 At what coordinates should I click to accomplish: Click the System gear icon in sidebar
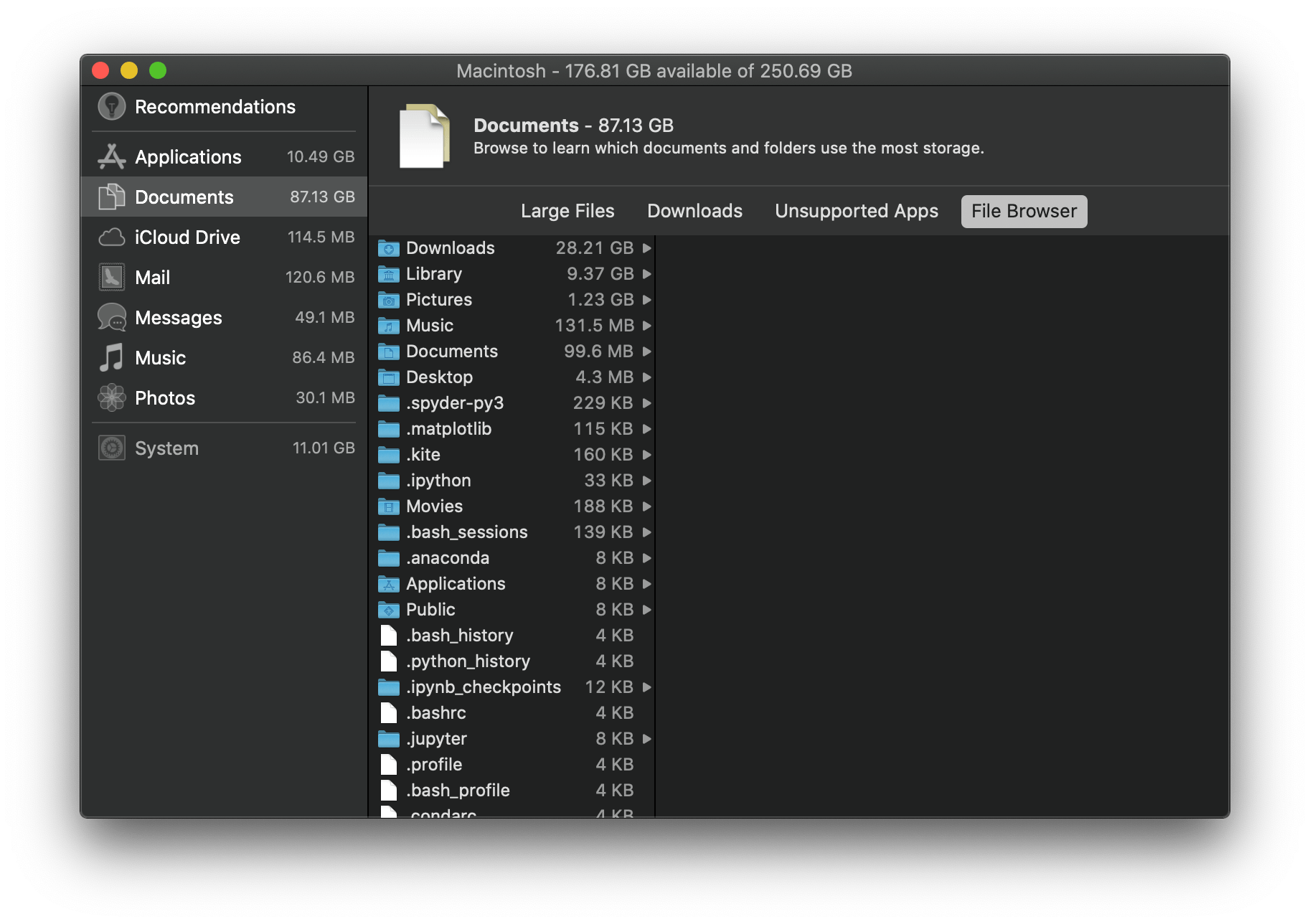coord(111,447)
